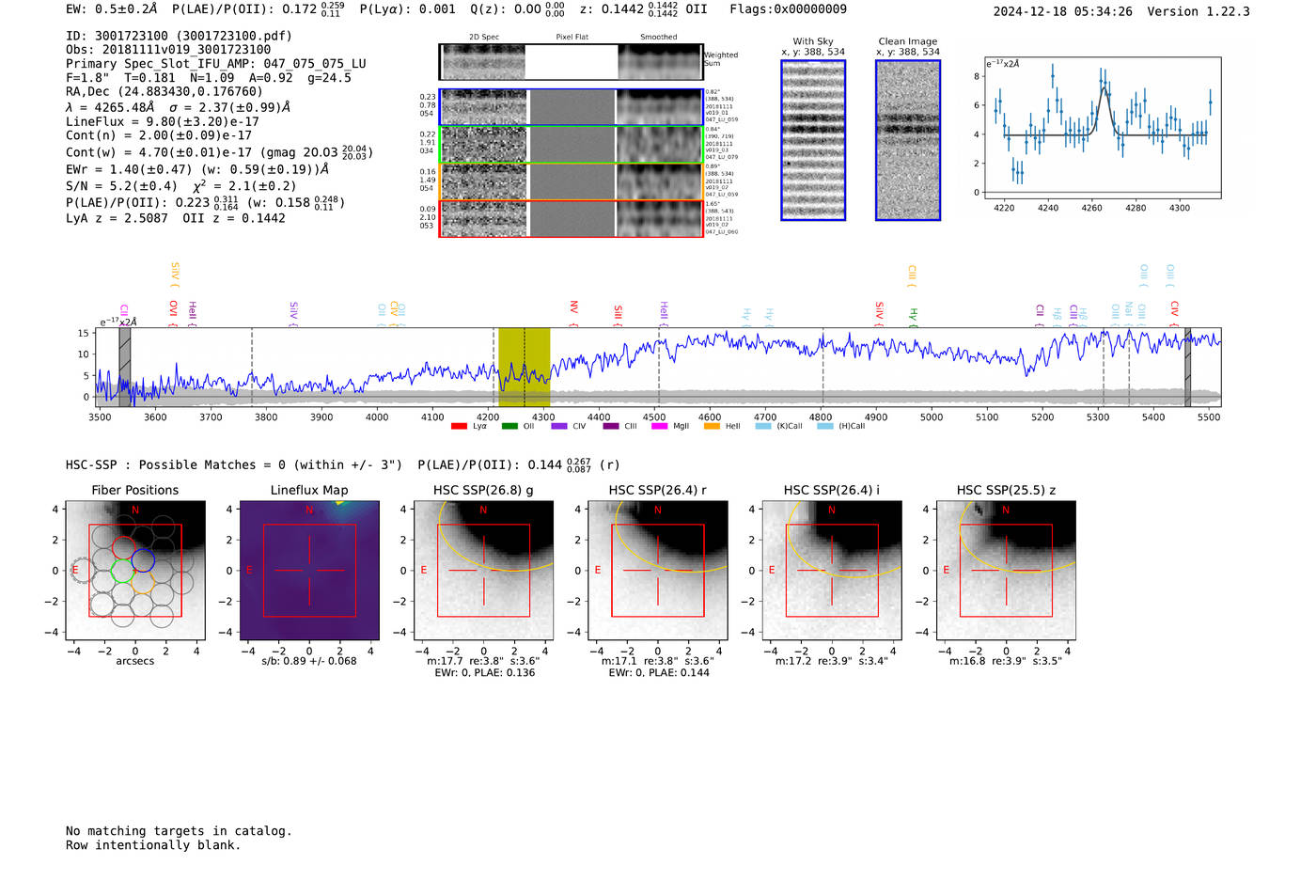Viewport: 1316px width, 896px height.
Task: Click the CIV purple legend swatch
Action: tap(560, 426)
